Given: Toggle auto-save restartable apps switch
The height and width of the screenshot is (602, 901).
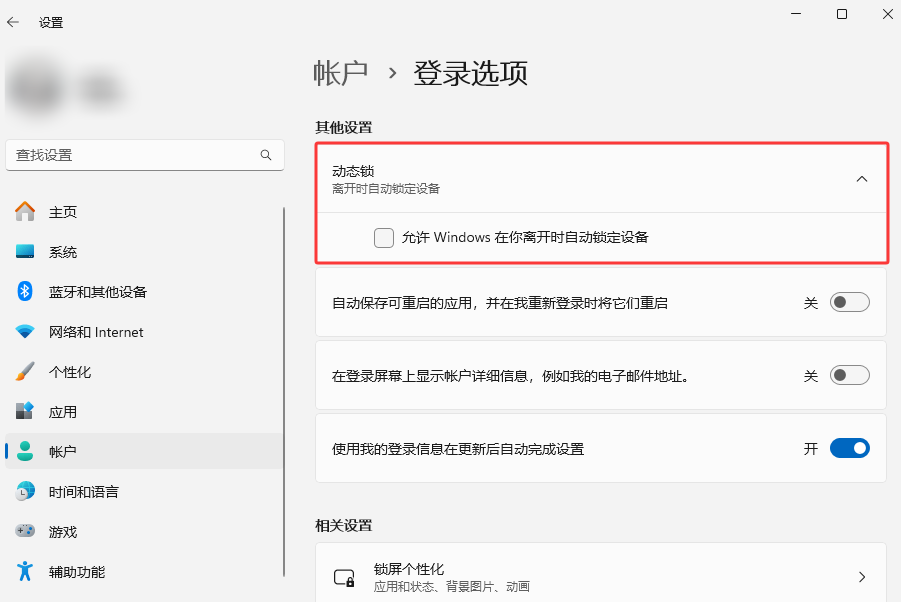Looking at the screenshot, I should pos(849,302).
